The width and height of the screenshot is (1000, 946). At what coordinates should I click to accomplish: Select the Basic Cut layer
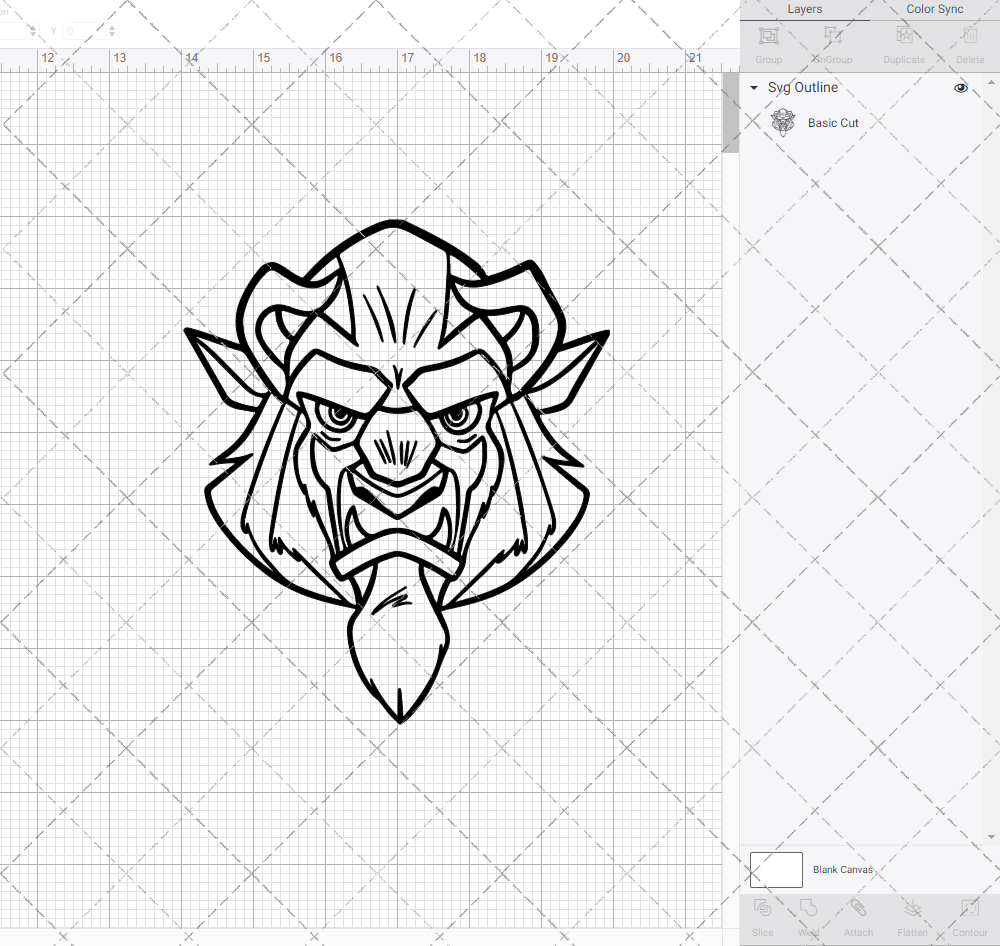click(x=833, y=122)
